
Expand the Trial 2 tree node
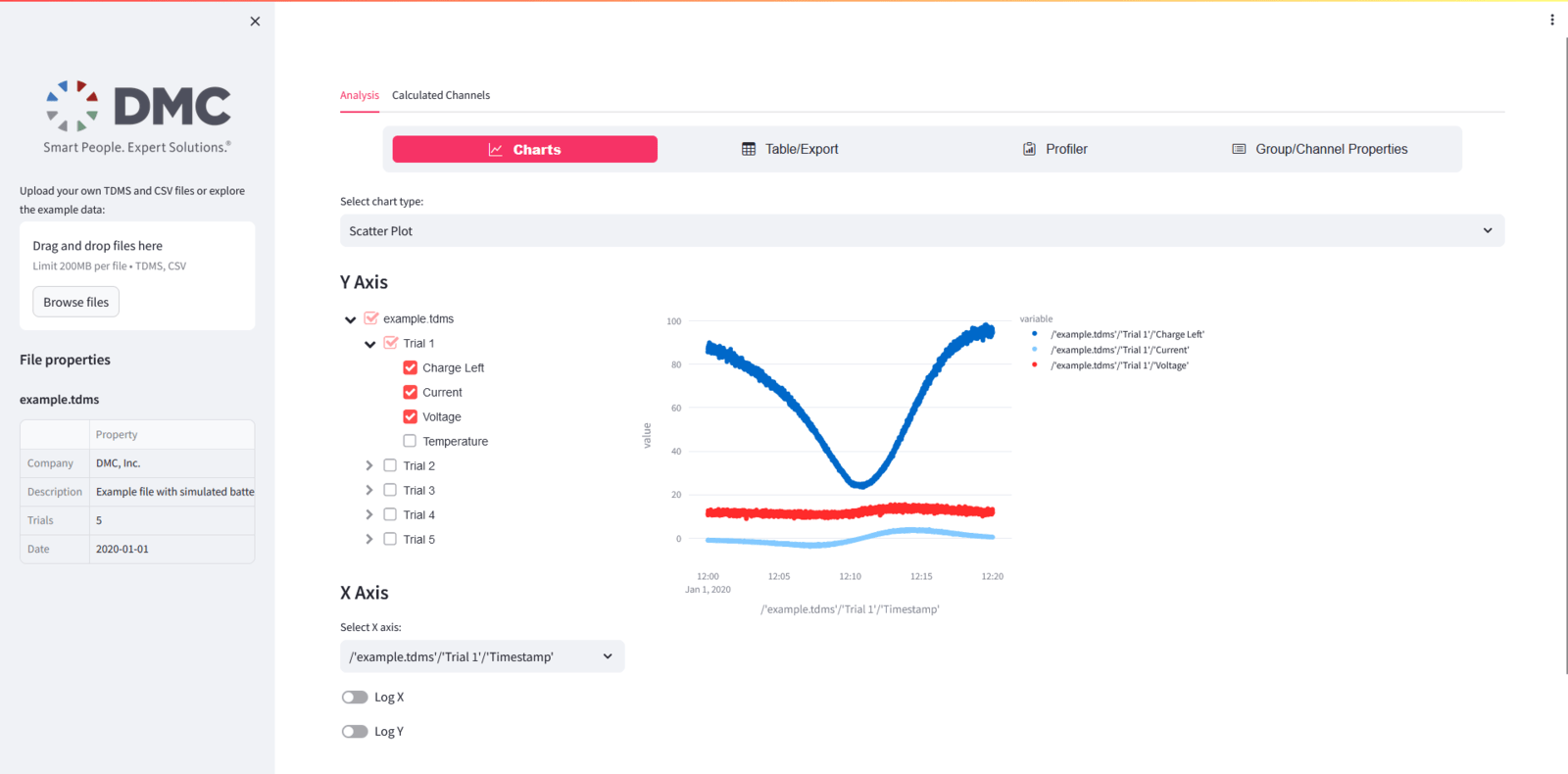click(x=369, y=465)
